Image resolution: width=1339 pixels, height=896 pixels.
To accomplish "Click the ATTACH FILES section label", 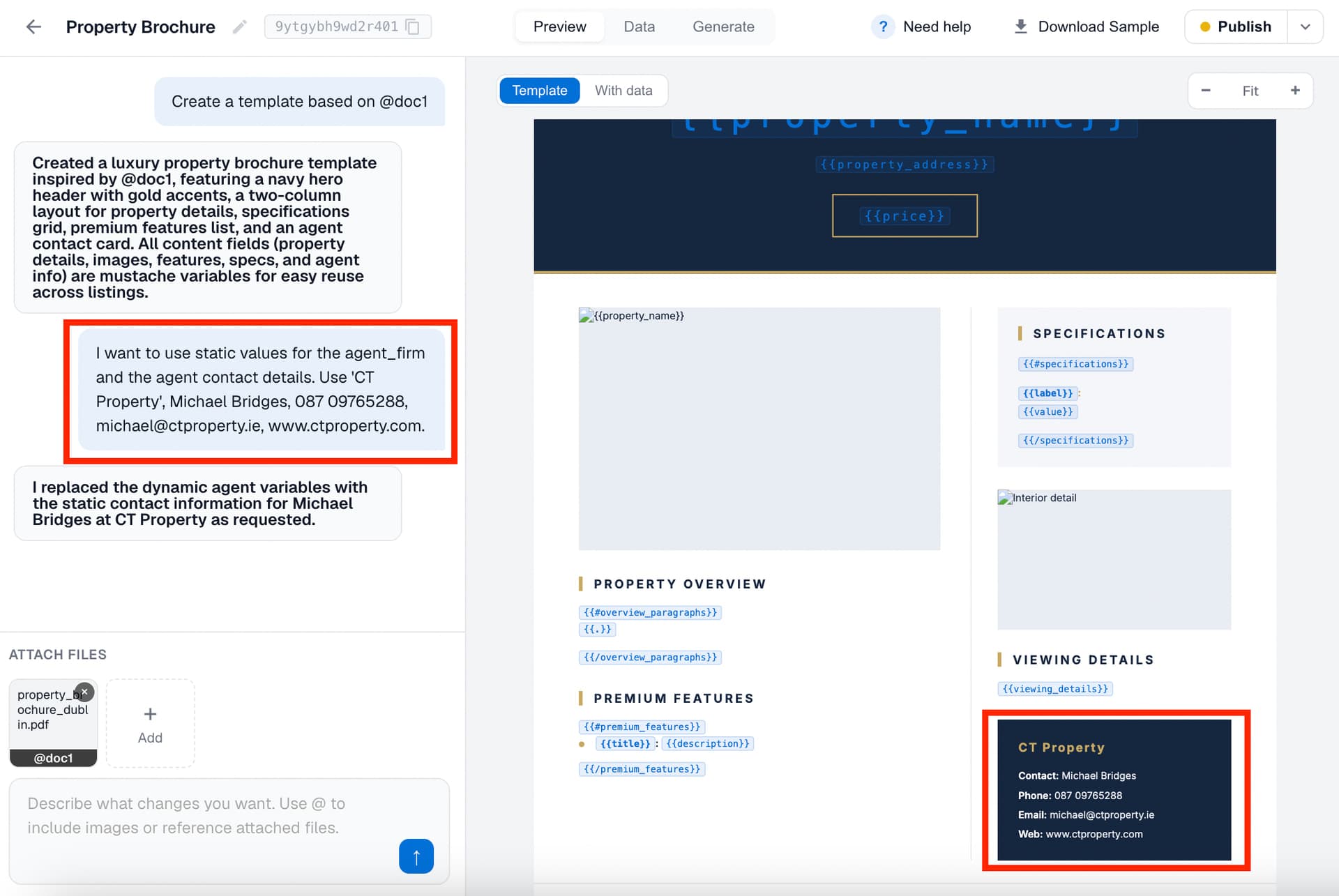I will tap(58, 655).
